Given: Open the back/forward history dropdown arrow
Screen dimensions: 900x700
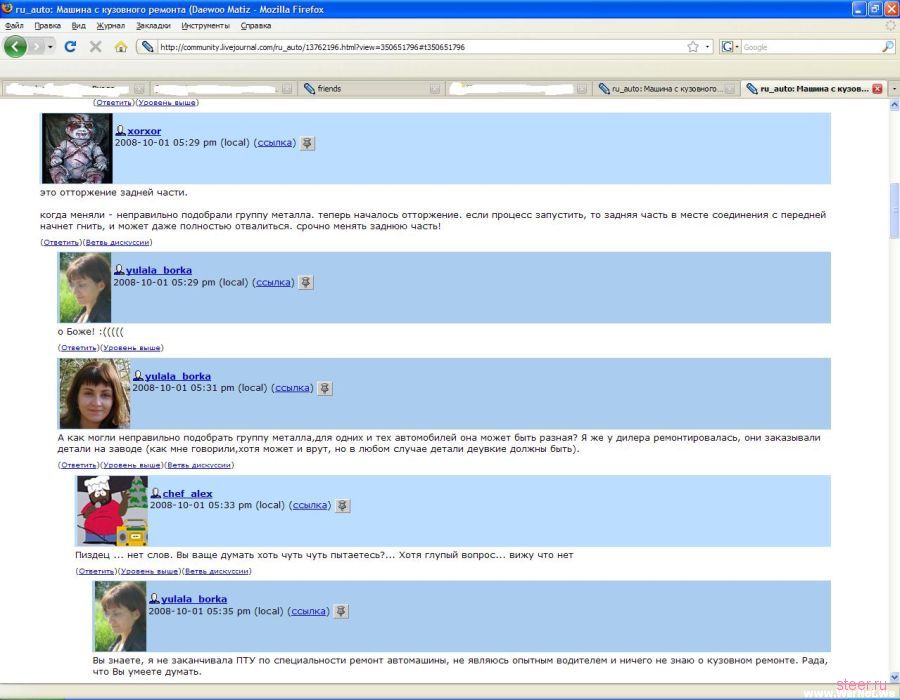Looking at the screenshot, I should (51, 46).
